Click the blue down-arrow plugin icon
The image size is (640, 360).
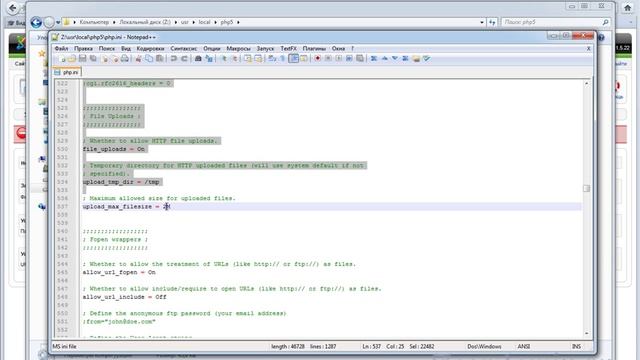click(x=395, y=59)
